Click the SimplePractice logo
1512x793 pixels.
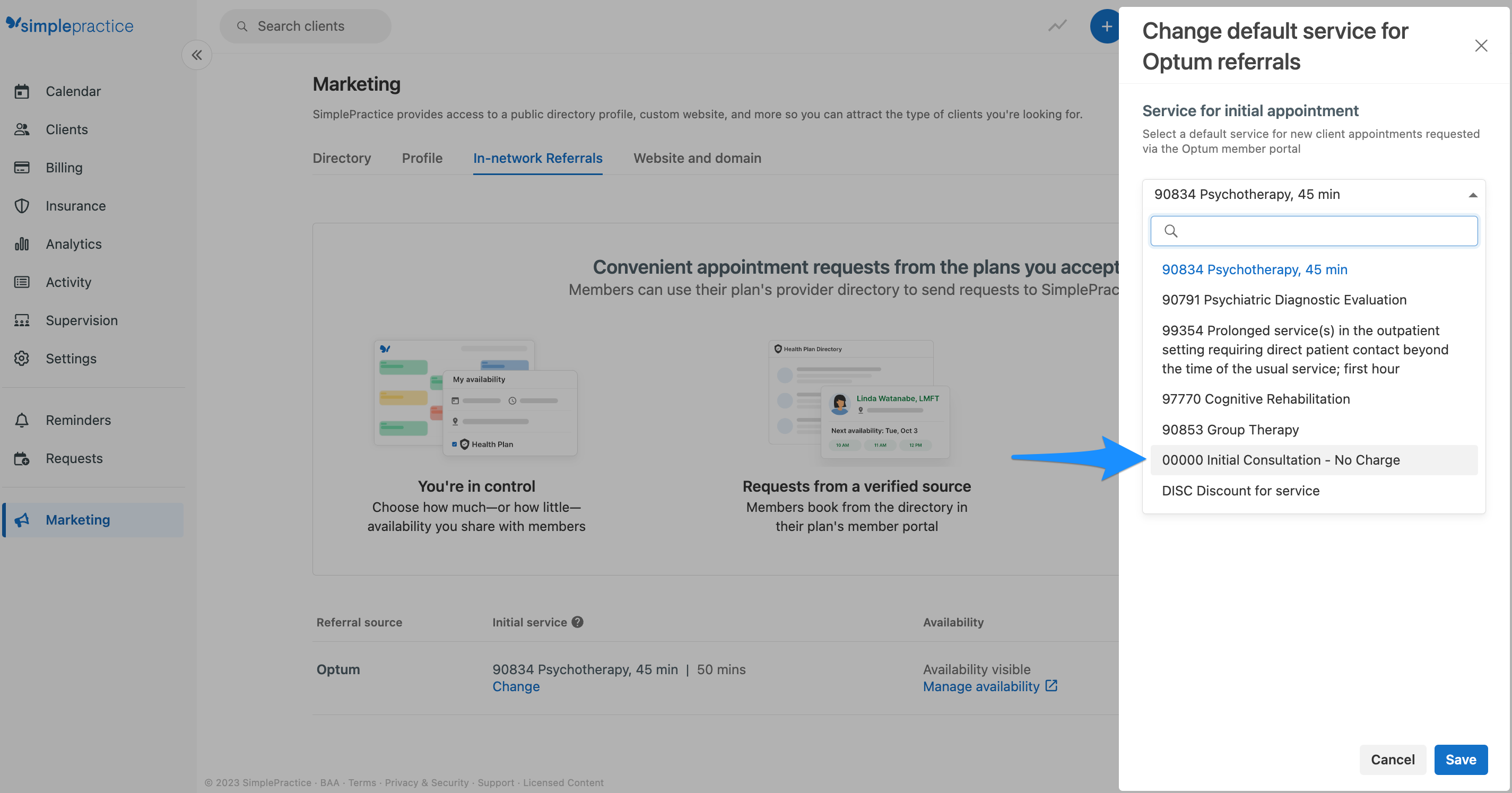[70, 25]
